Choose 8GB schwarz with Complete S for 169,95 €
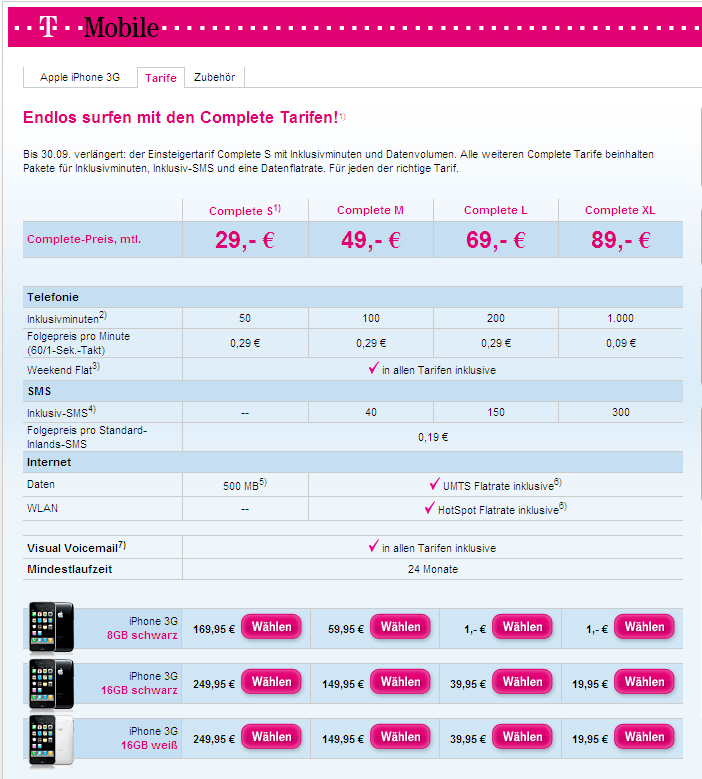Viewport: 702px width, 779px height. [271, 627]
